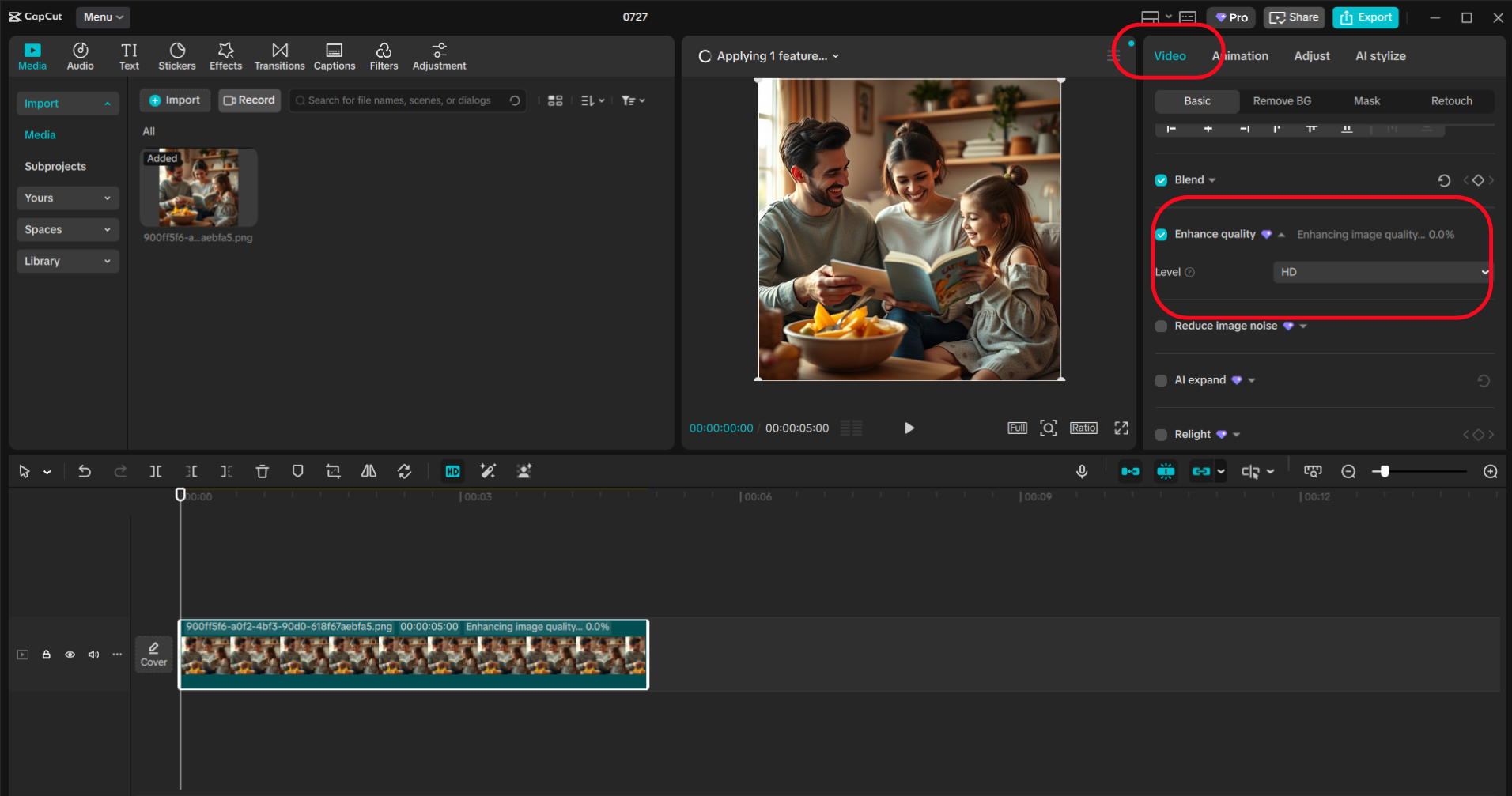This screenshot has width=1512, height=796.
Task: Click the timeline zoom slider handle
Action: [x=1384, y=472]
